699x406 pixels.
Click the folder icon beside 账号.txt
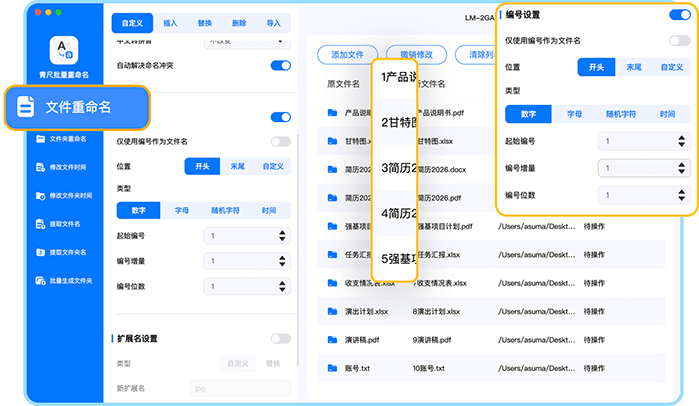332,368
